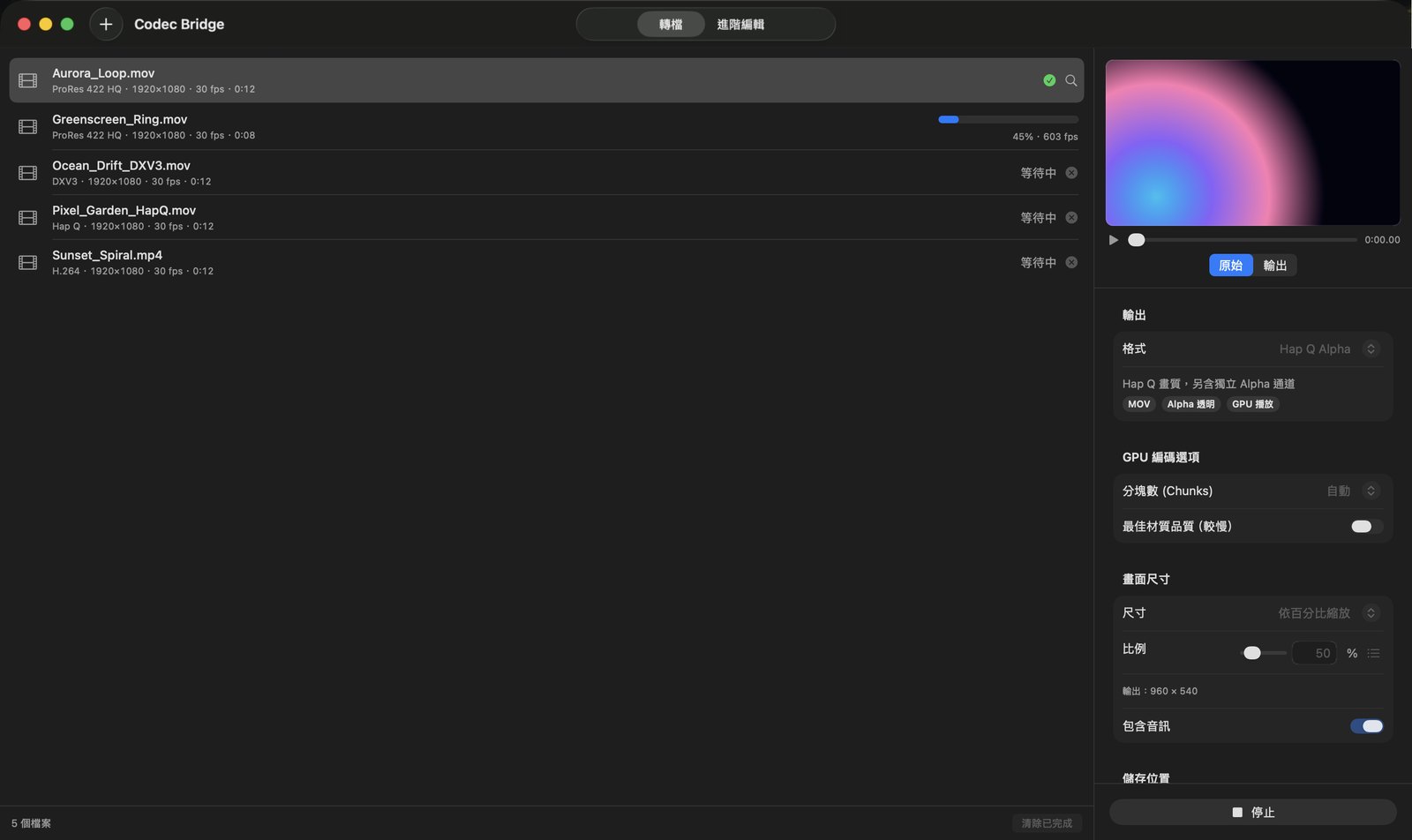Select the Ocean_Drift_DXV3.mov file
Image resolution: width=1412 pixels, height=840 pixels.
click(546, 173)
